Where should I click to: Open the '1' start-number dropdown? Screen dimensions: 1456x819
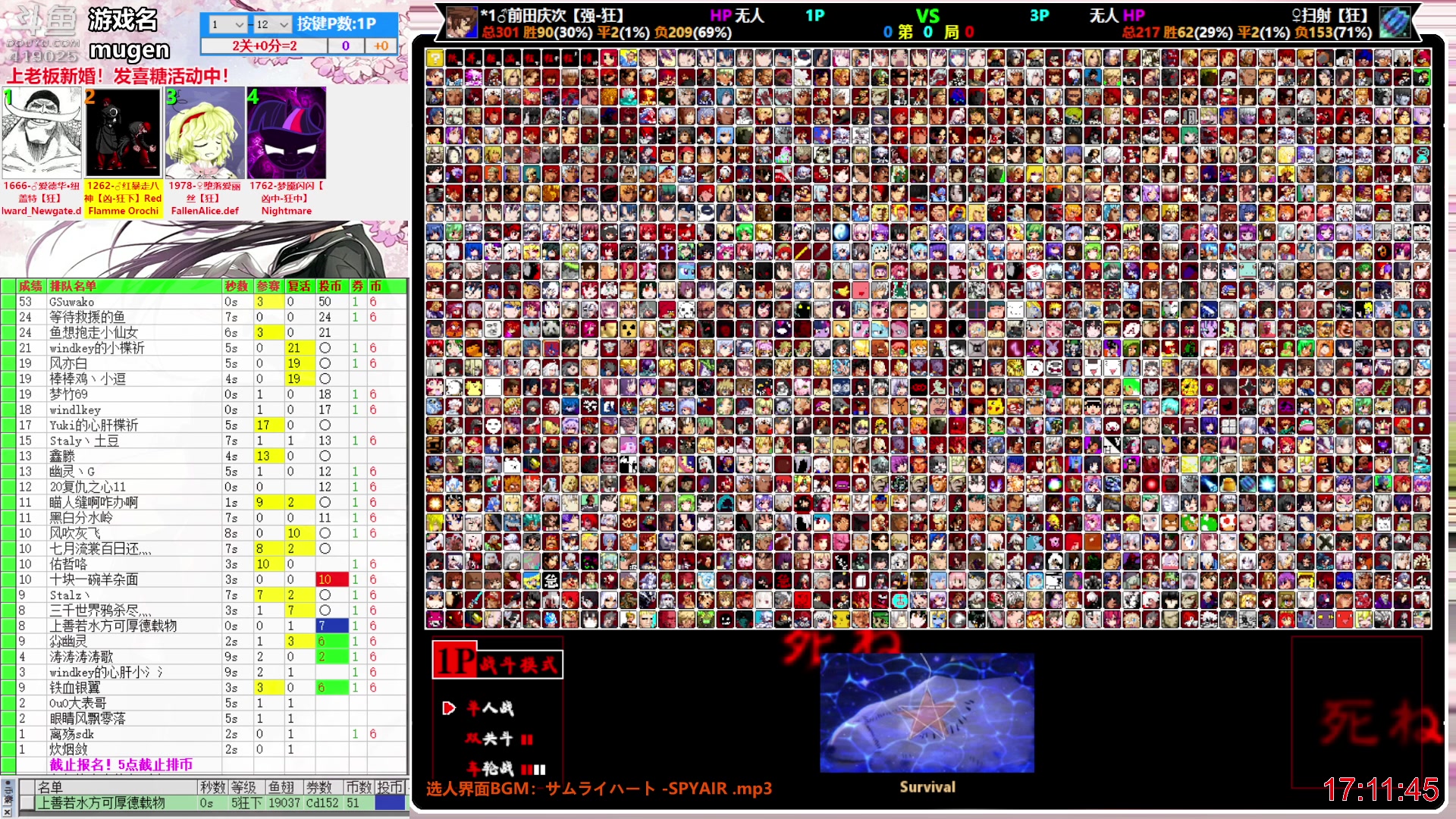[x=227, y=24]
